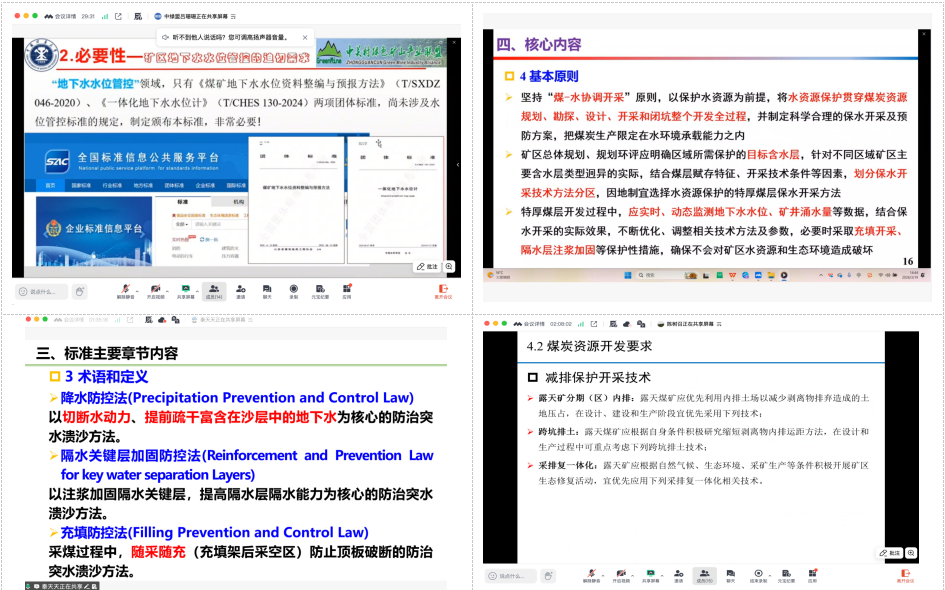This screenshot has height=590, width=945.
Task: Toggle 开启视频 camera in bottom-right meeting
Action: [x=620, y=575]
